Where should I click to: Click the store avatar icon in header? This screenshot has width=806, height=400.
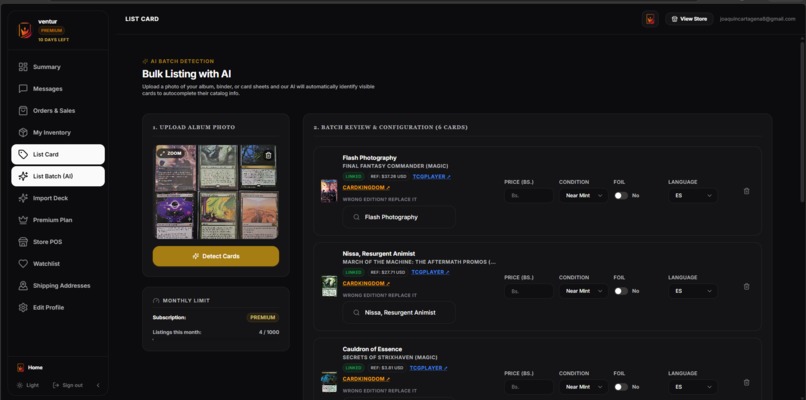650,19
